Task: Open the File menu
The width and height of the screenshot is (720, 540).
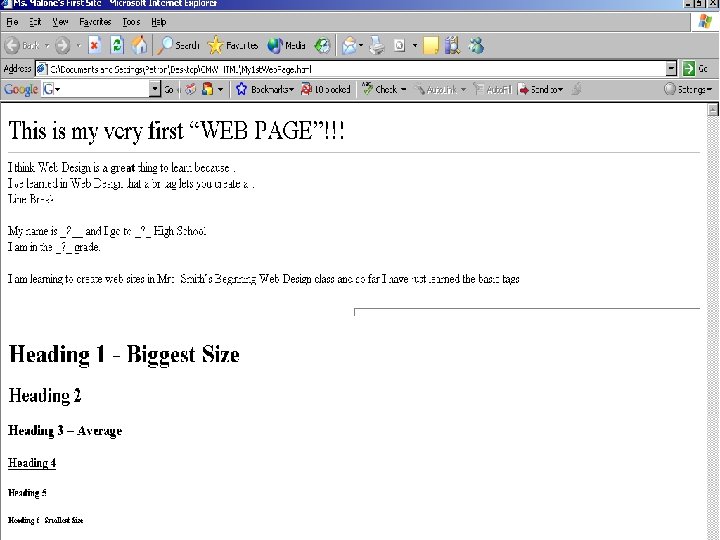Action: 12,22
